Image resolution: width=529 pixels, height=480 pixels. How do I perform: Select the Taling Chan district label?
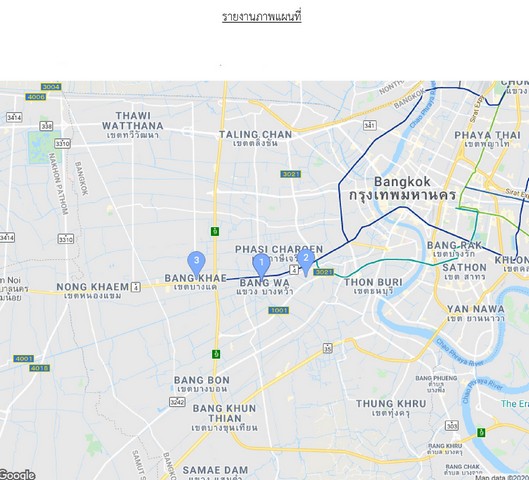(255, 138)
